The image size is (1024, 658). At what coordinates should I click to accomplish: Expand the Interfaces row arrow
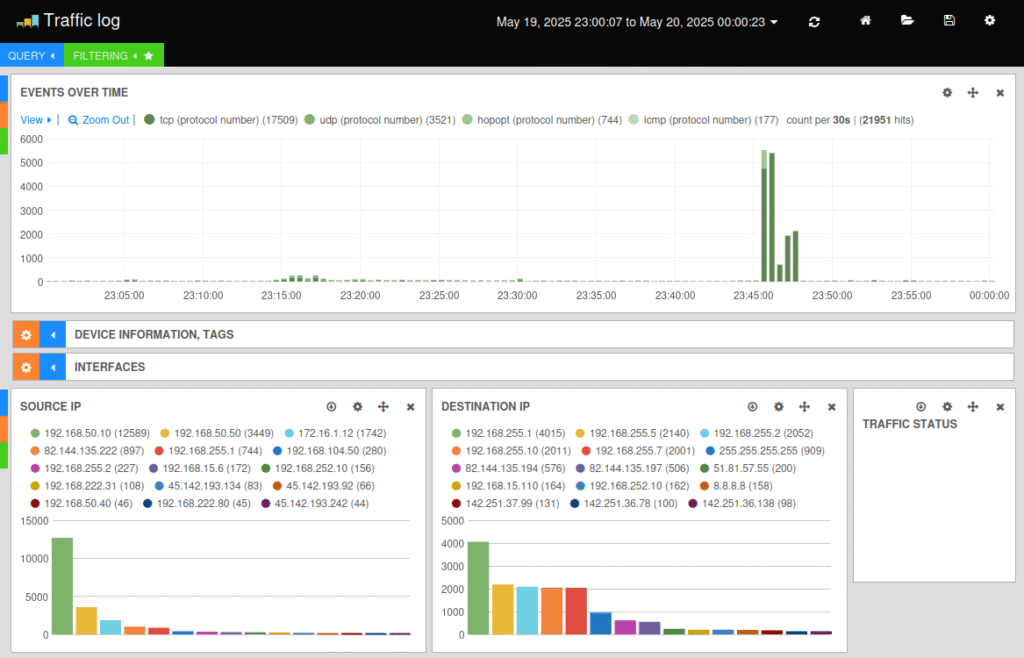[x=53, y=368]
